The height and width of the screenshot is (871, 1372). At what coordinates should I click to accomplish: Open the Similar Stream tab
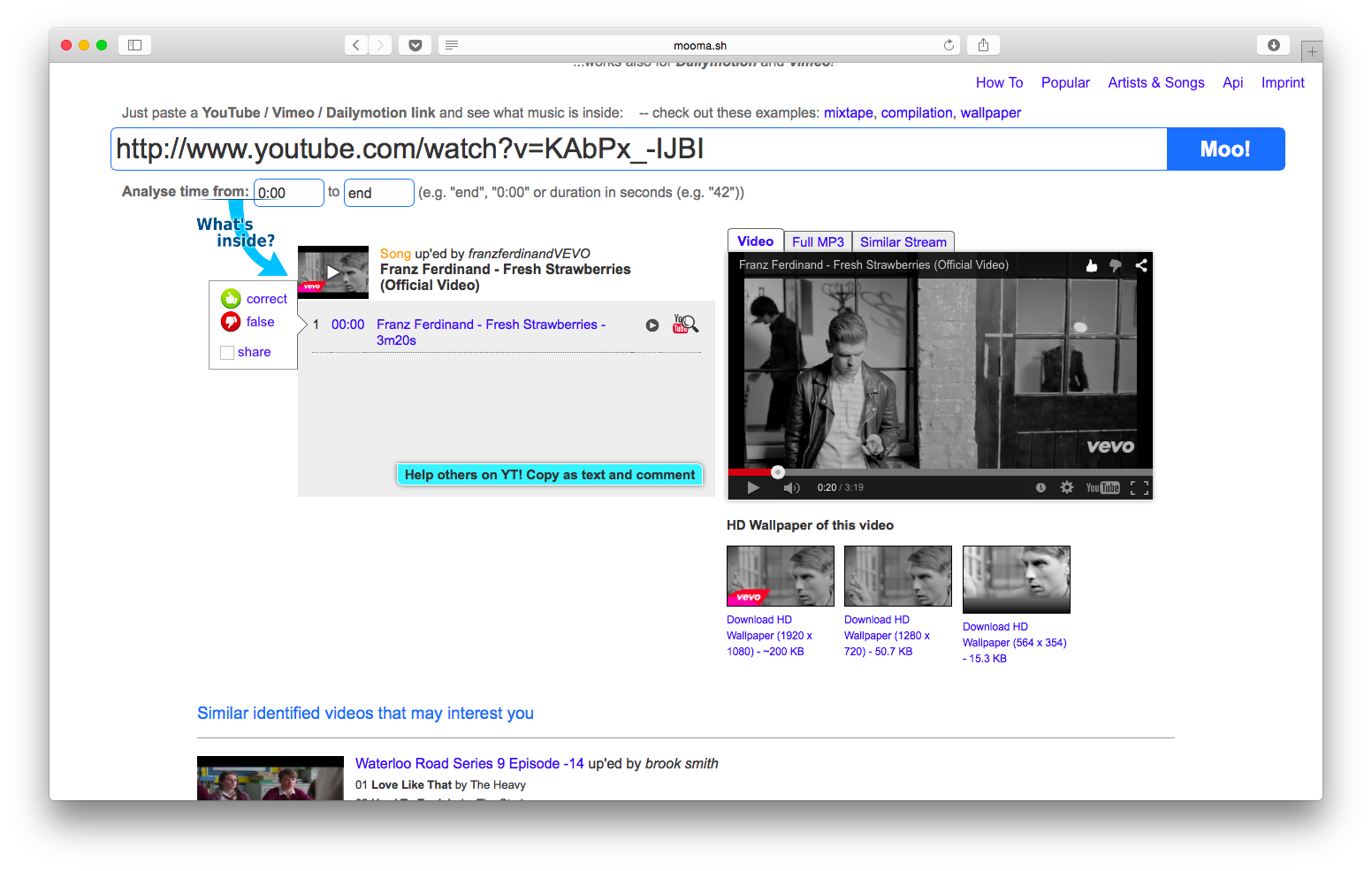(x=903, y=242)
